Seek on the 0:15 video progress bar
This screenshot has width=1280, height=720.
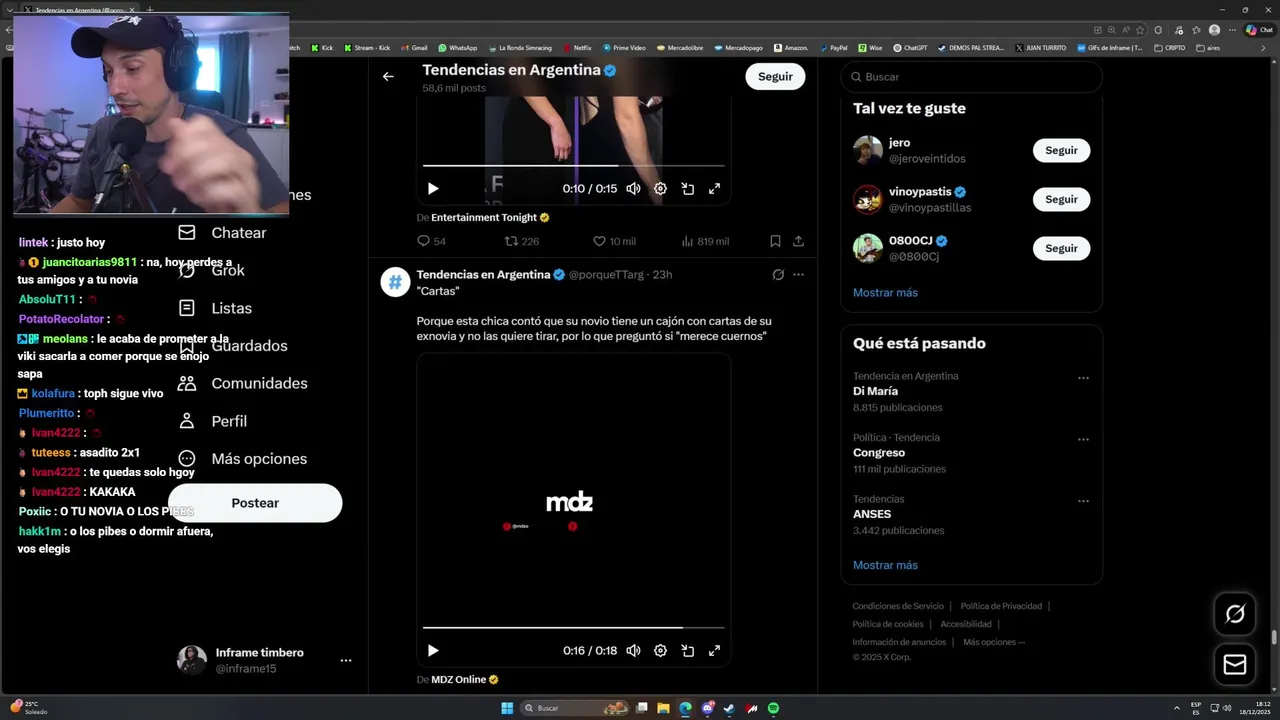[x=573, y=165]
